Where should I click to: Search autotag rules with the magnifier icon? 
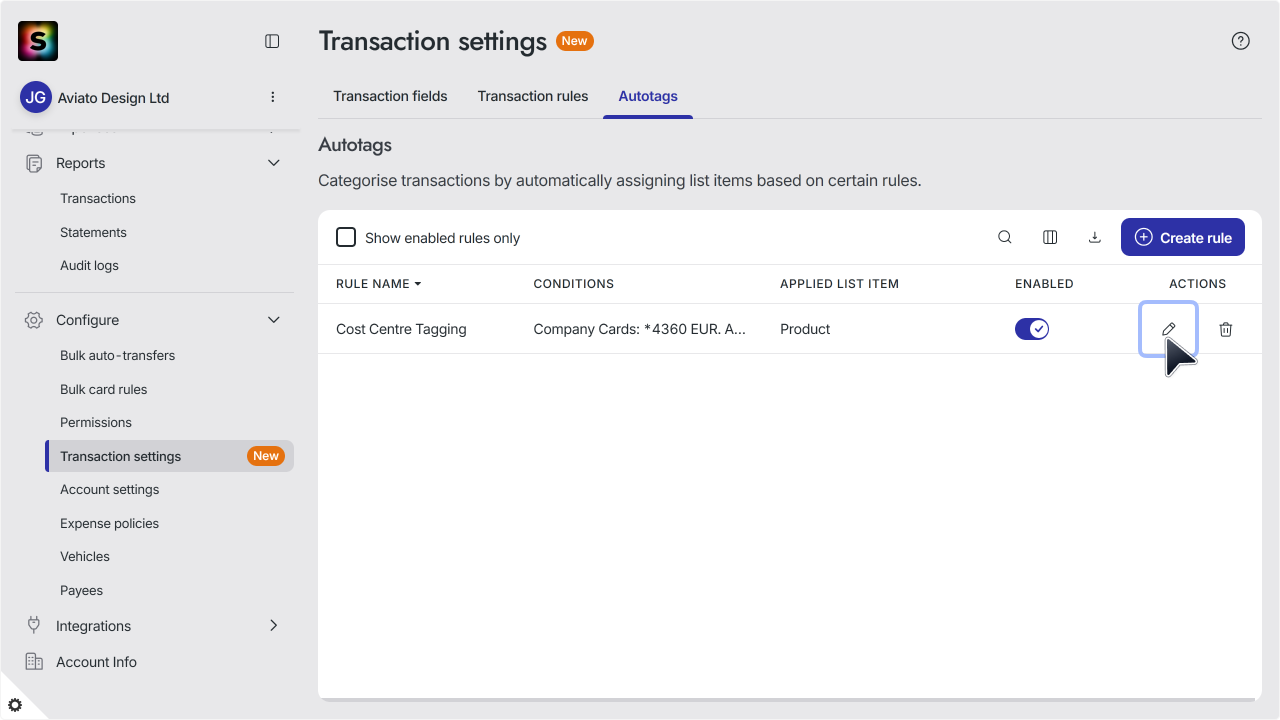[1005, 237]
